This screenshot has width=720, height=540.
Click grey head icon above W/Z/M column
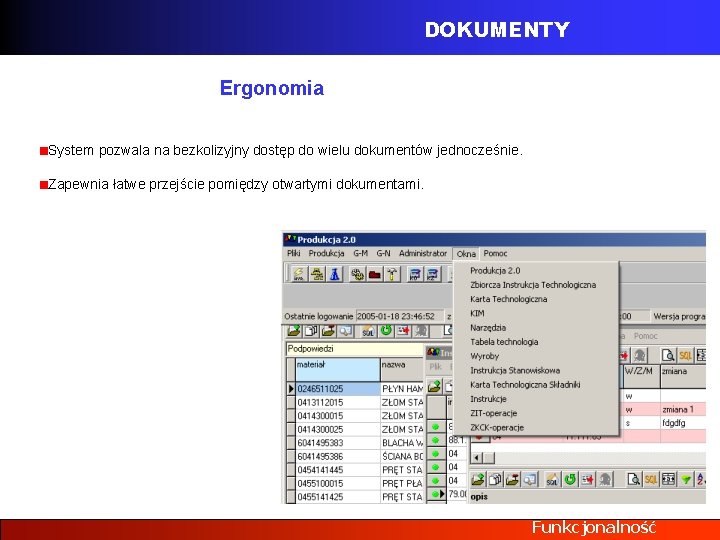pos(640,355)
